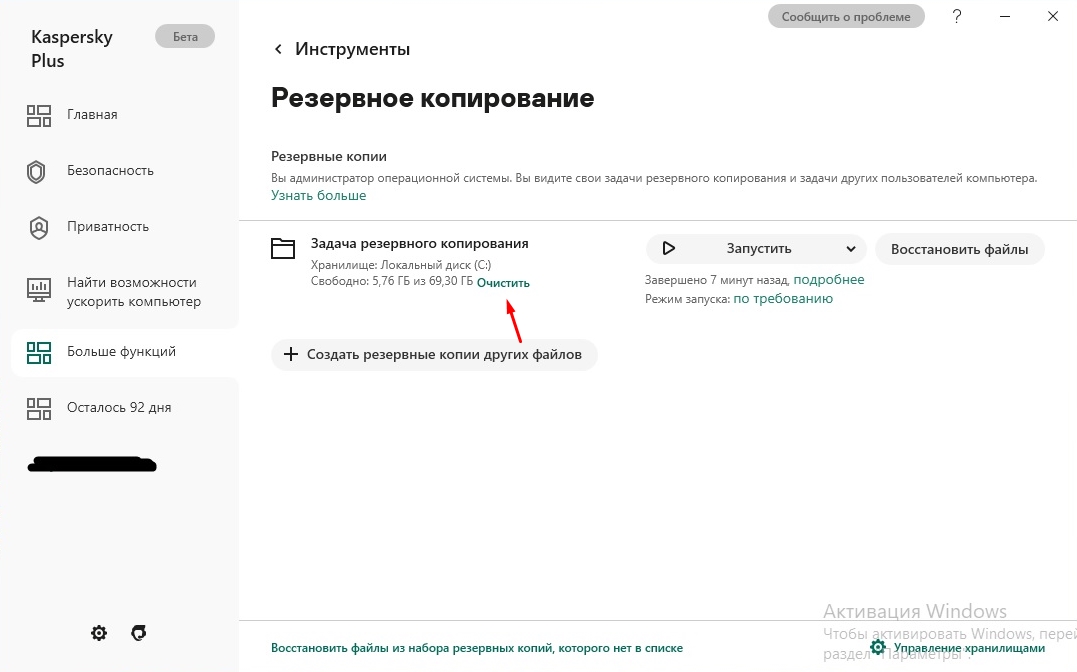Open the Больше функций section
The width and height of the screenshot is (1077, 672).
coord(121,352)
